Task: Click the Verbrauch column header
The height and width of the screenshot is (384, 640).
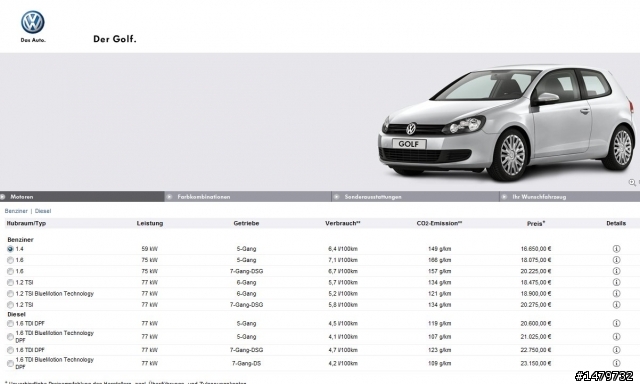Action: [343, 223]
